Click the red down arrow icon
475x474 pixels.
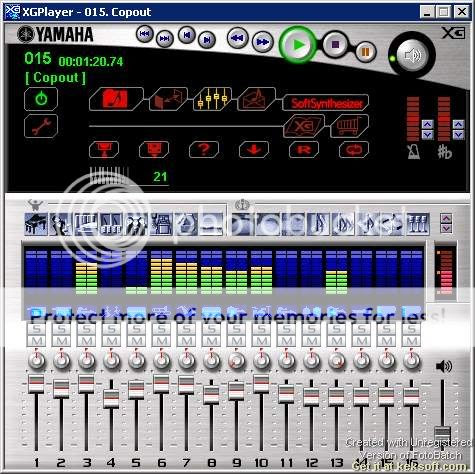click(254, 149)
